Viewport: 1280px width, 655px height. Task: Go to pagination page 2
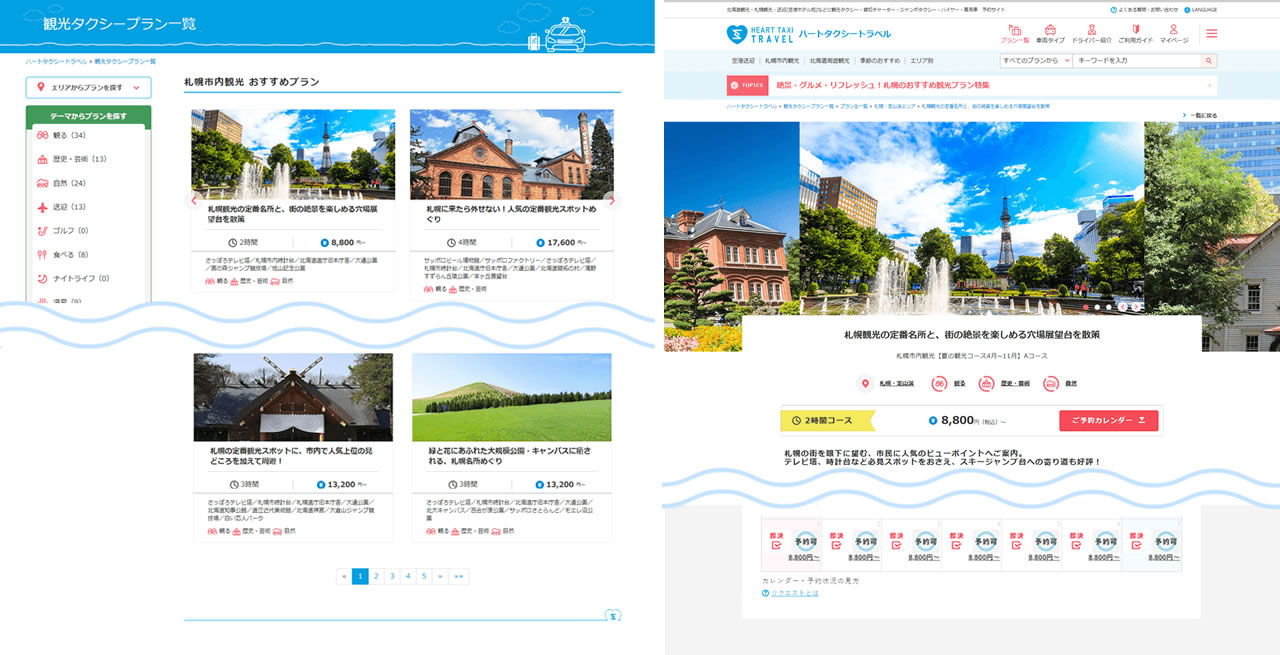(x=376, y=576)
